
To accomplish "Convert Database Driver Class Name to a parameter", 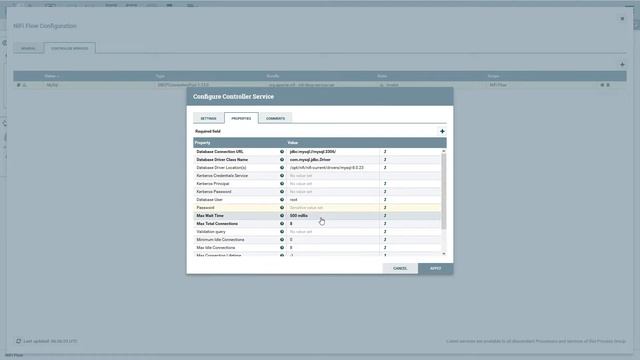I will click(x=385, y=160).
